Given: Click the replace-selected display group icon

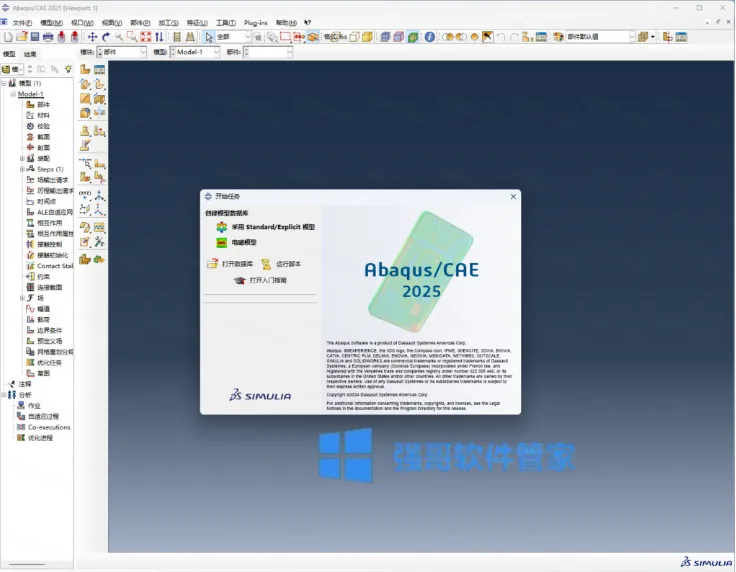Looking at the screenshot, I should (x=447, y=37).
